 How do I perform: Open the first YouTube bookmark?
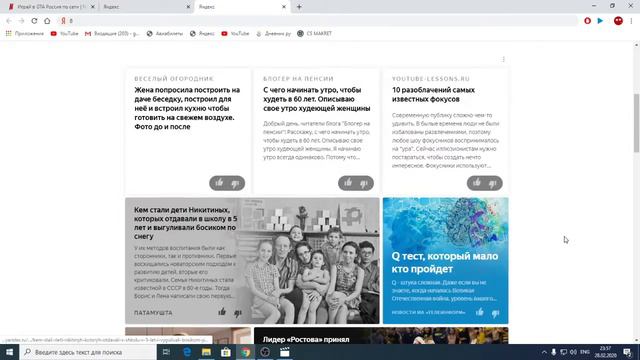(x=64, y=33)
